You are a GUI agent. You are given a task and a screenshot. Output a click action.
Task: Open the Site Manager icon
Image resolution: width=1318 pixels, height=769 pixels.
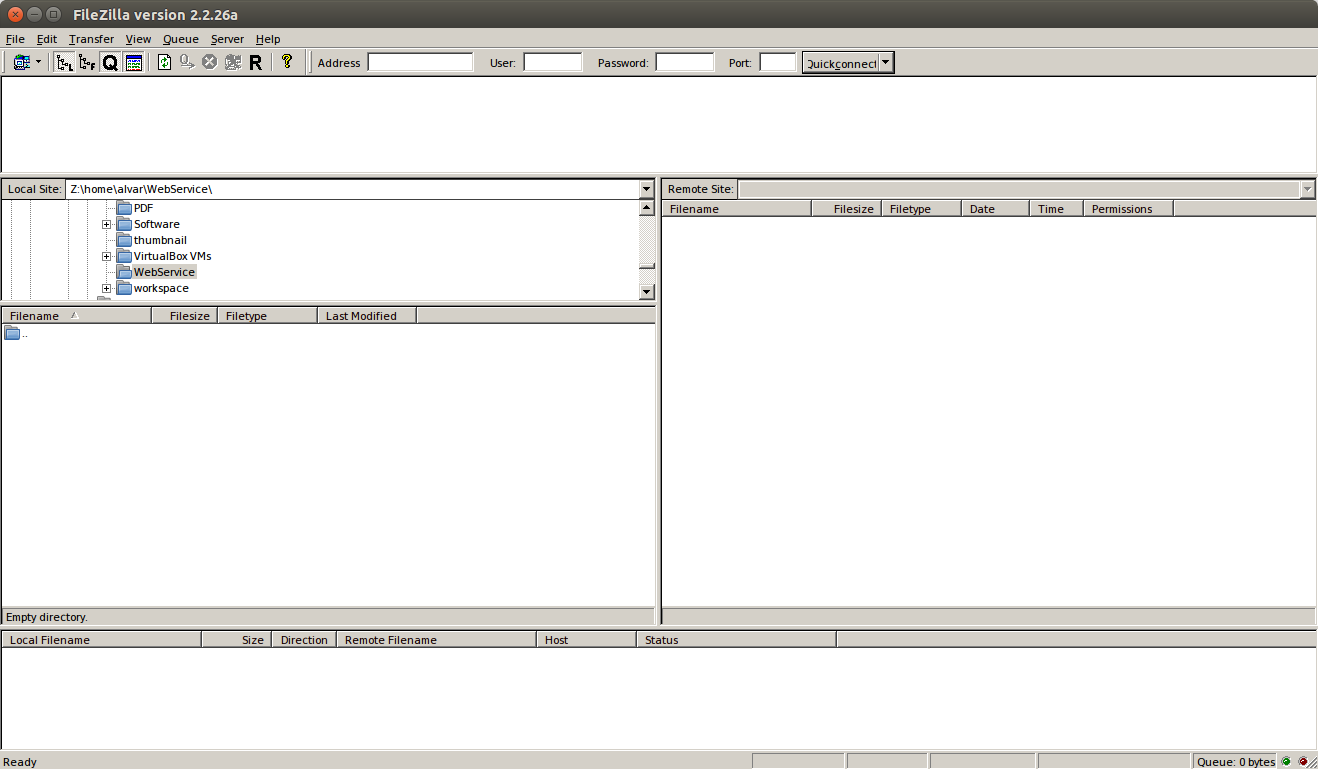[21, 63]
